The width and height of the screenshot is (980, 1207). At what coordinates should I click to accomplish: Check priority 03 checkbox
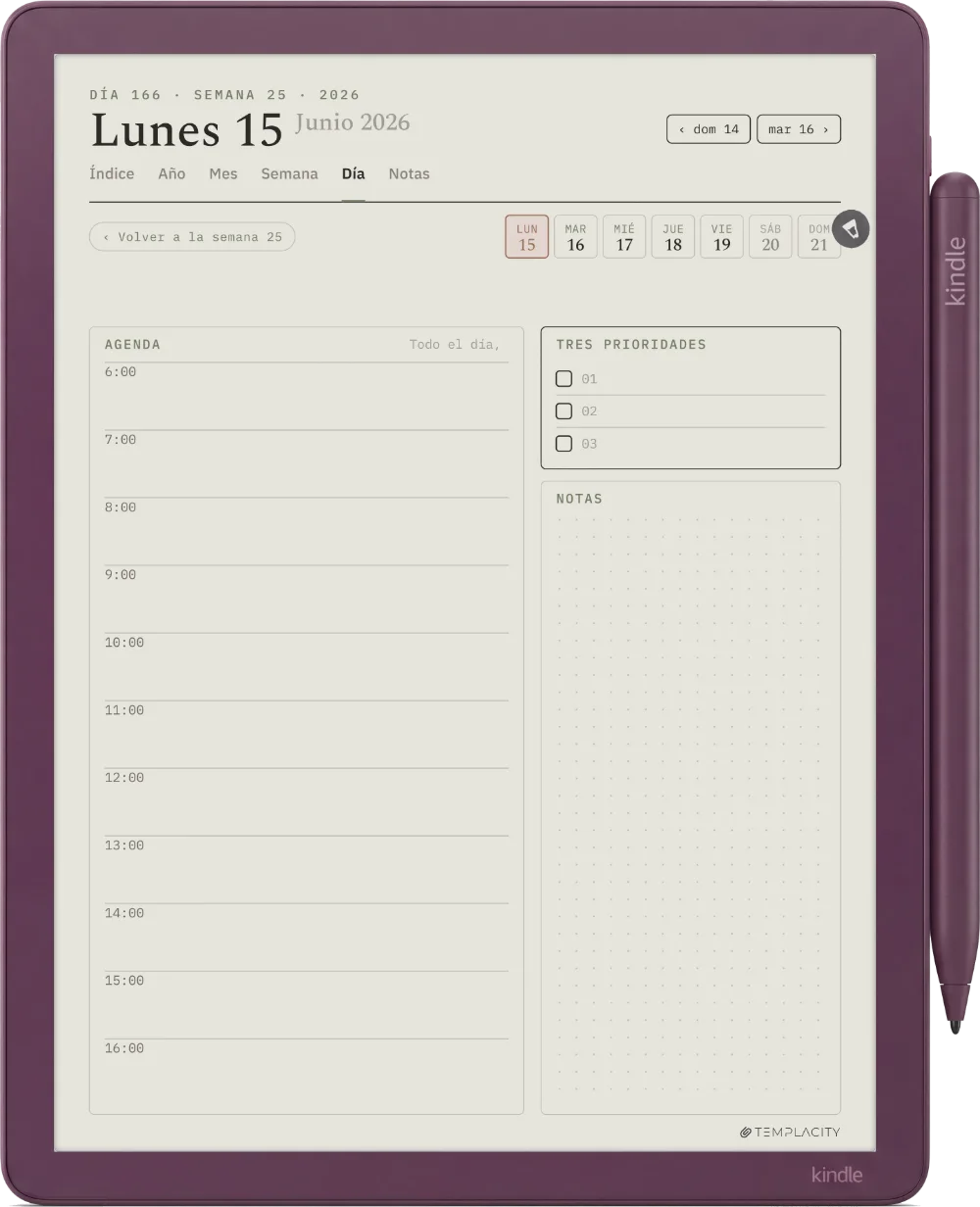[x=563, y=443]
